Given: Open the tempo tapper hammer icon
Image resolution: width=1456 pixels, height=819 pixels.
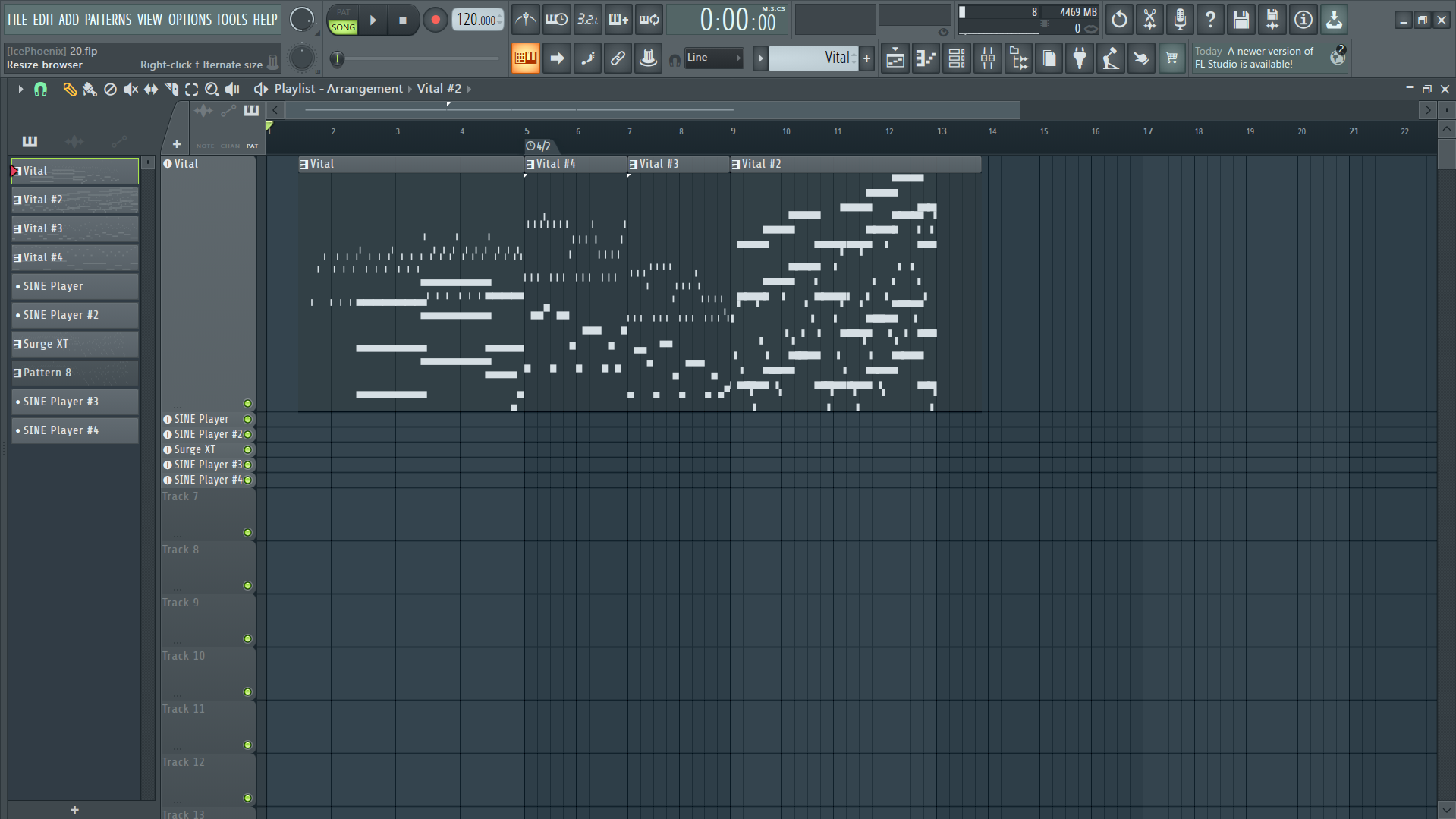Looking at the screenshot, I should (x=1110, y=58).
